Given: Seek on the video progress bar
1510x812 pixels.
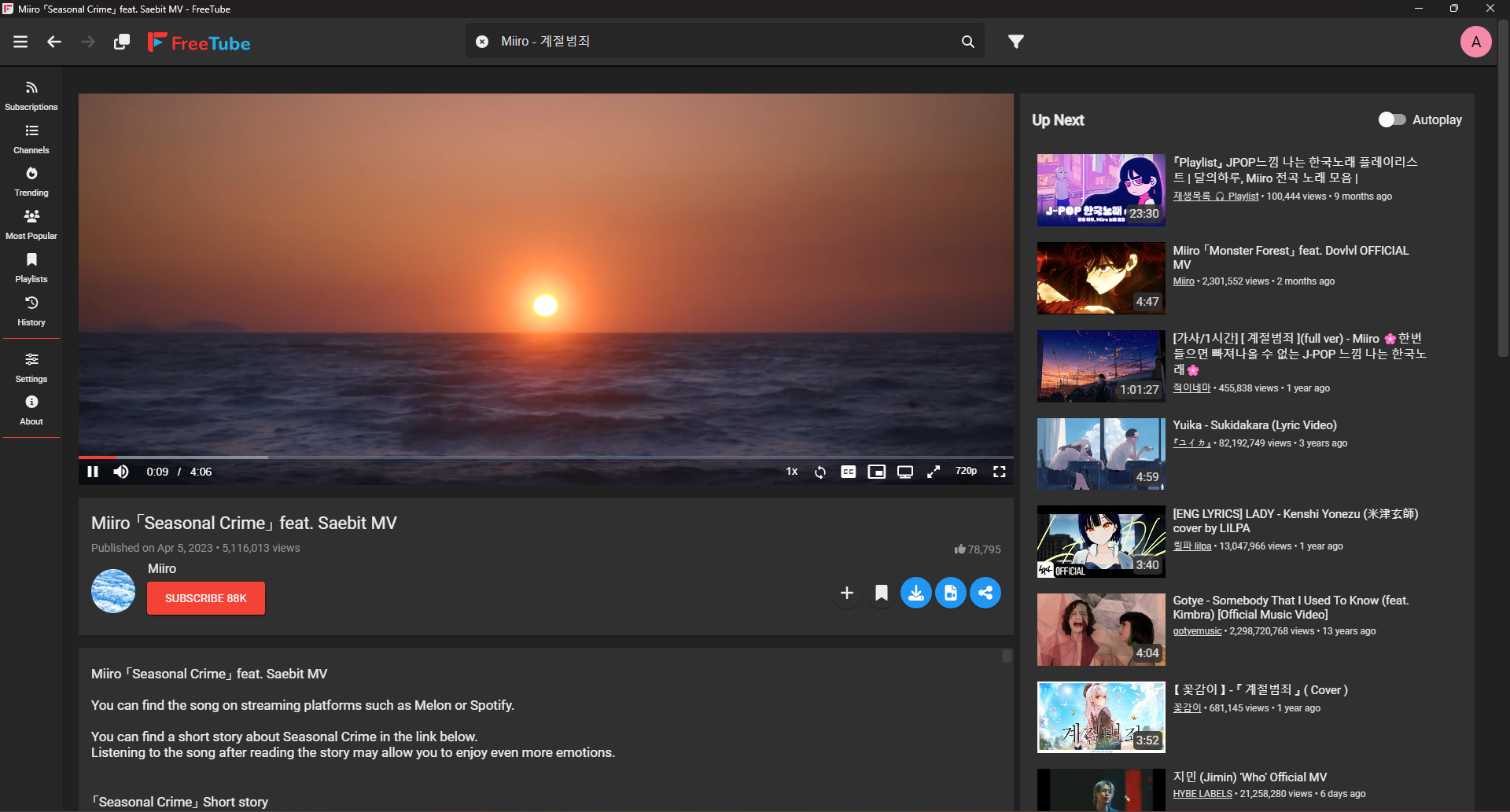Looking at the screenshot, I should pyautogui.click(x=546, y=457).
